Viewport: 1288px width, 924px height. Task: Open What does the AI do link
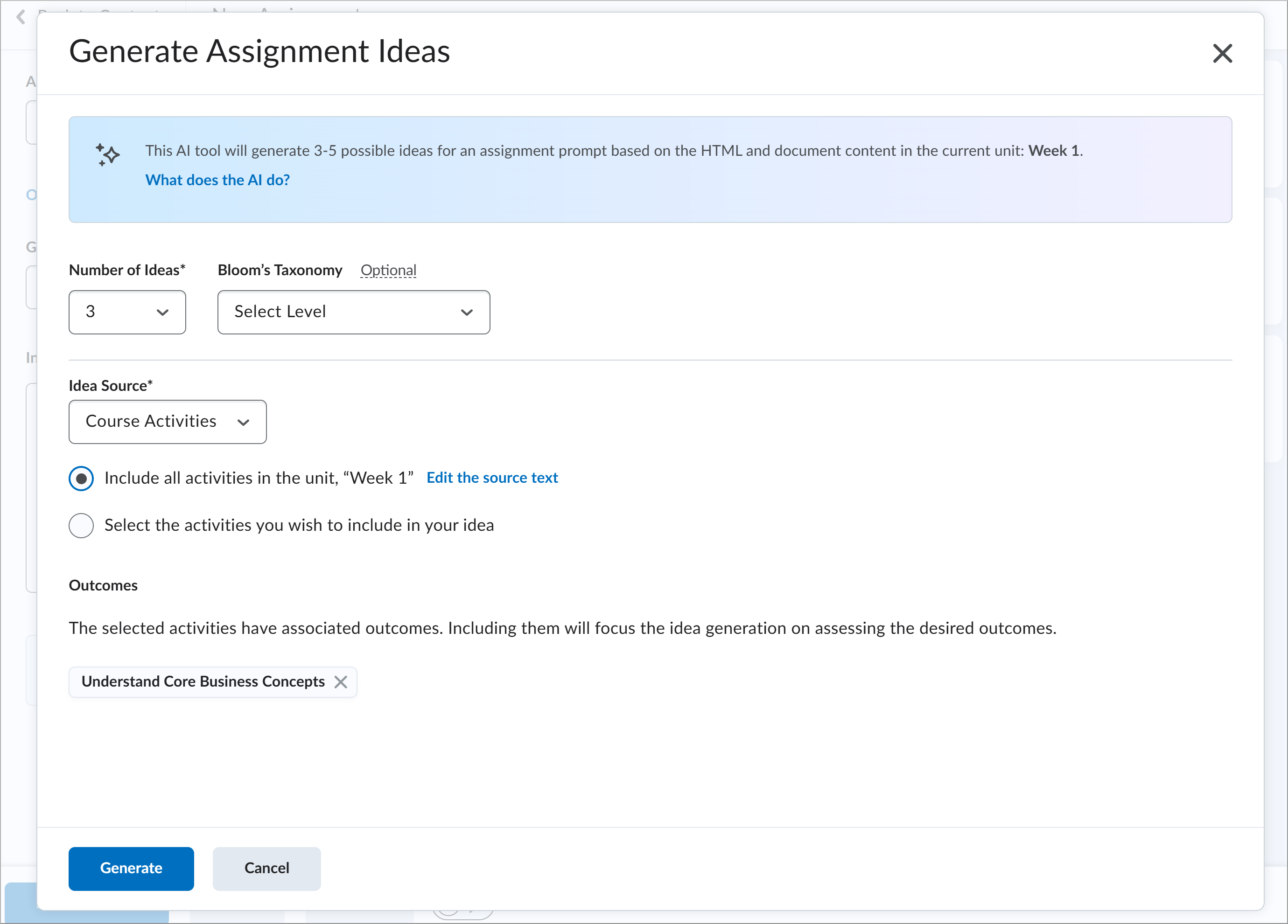[217, 180]
